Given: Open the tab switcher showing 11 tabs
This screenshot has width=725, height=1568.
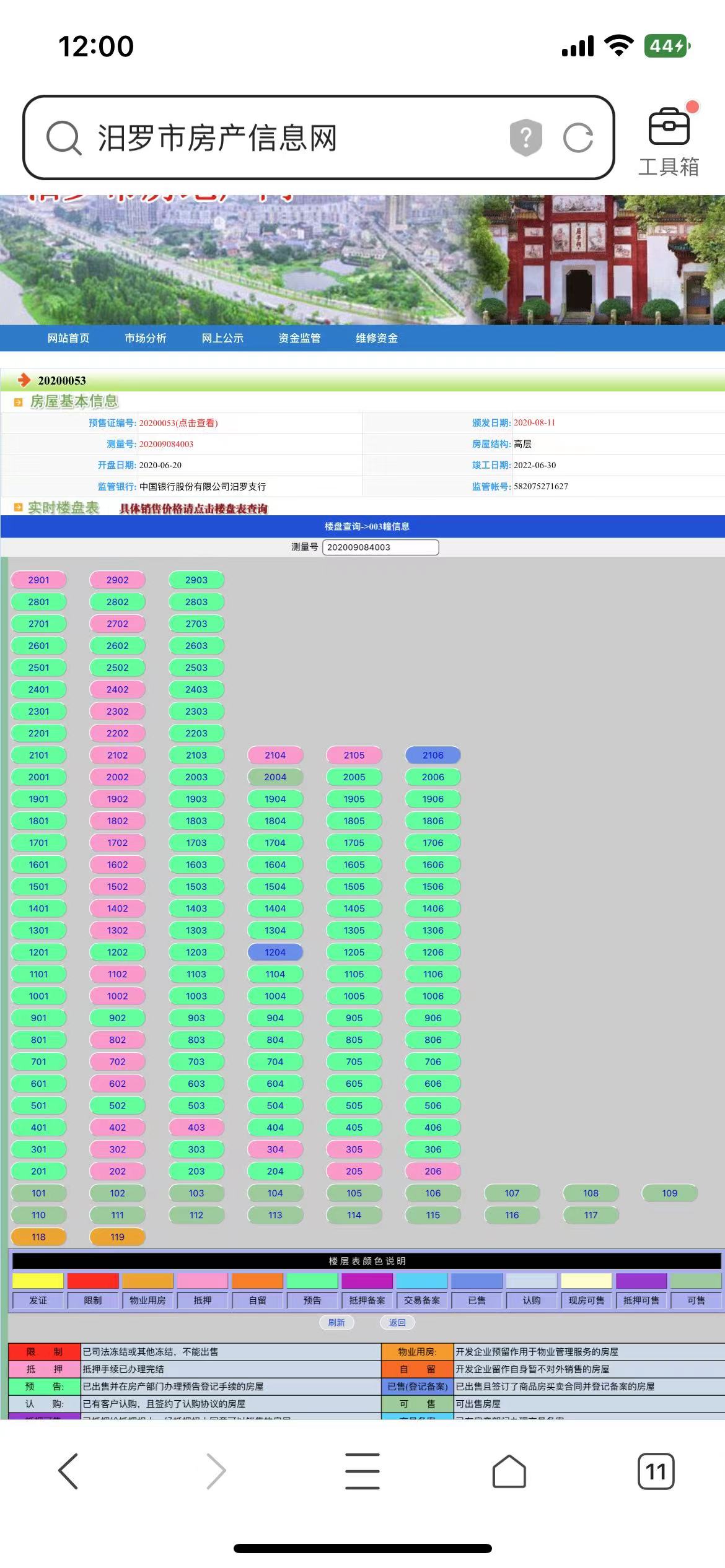Looking at the screenshot, I should [x=656, y=1471].
